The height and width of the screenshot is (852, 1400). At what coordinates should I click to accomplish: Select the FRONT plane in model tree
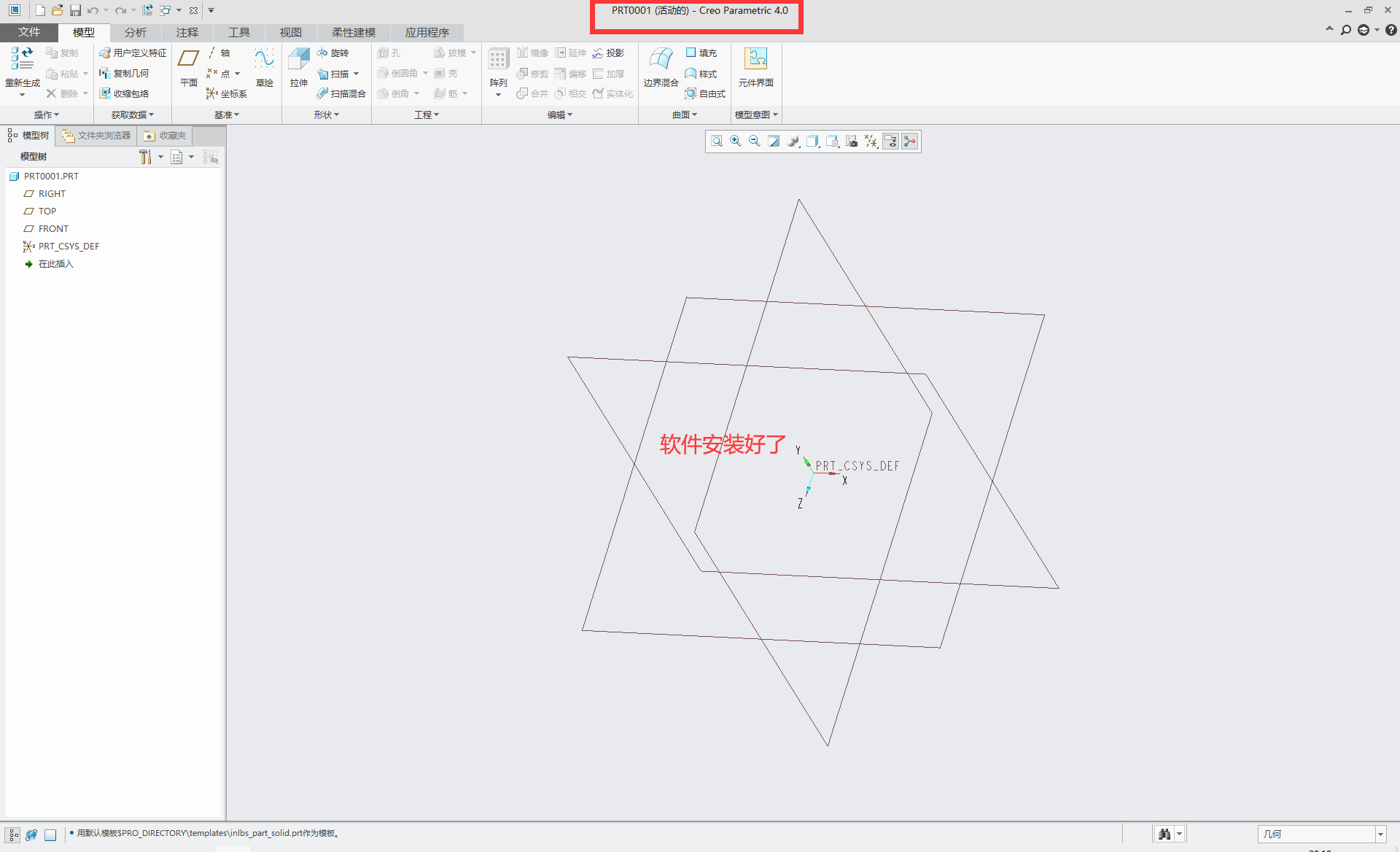[x=53, y=228]
